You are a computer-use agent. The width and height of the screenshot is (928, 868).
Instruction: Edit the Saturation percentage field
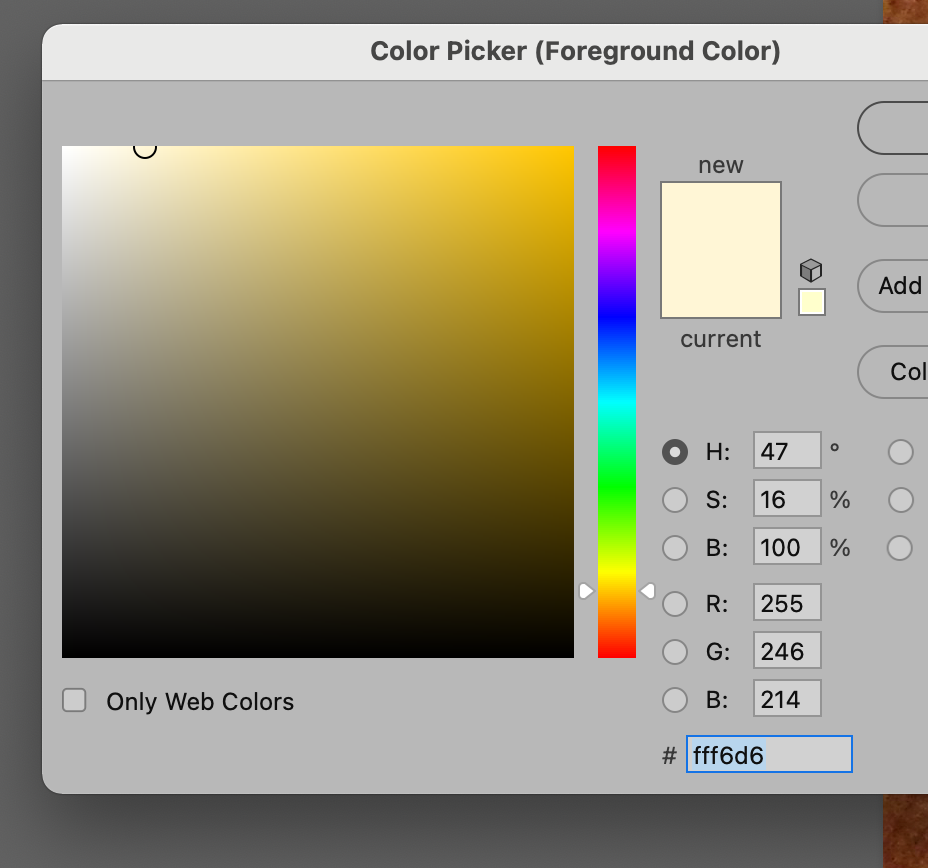[786, 499]
